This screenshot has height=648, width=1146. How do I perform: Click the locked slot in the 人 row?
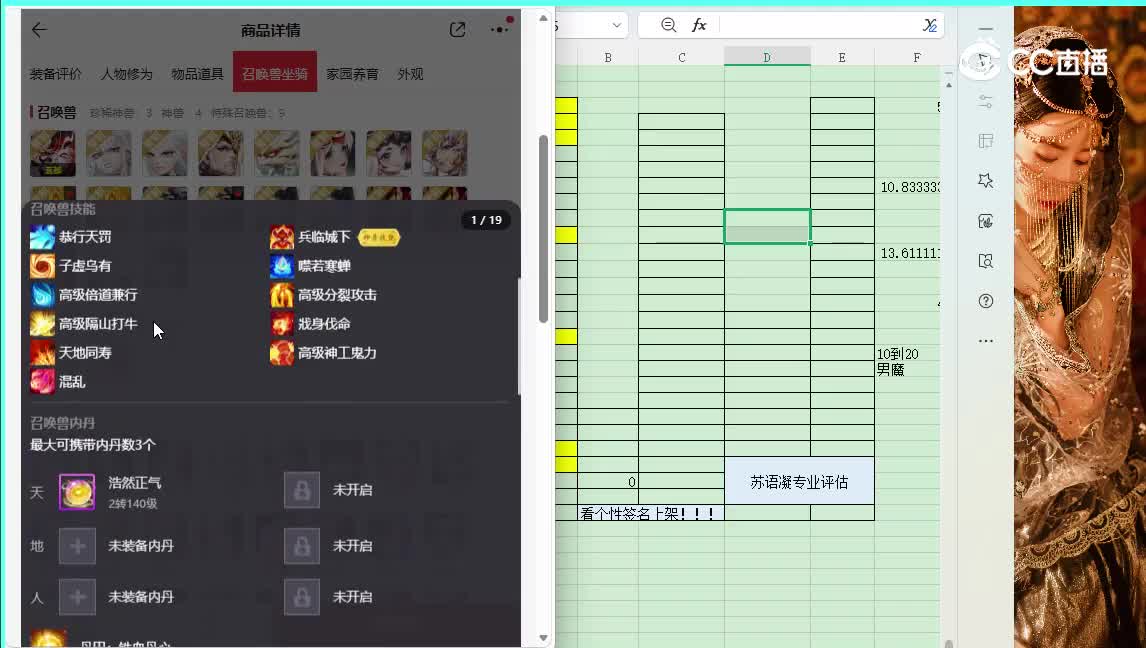pyautogui.click(x=302, y=597)
